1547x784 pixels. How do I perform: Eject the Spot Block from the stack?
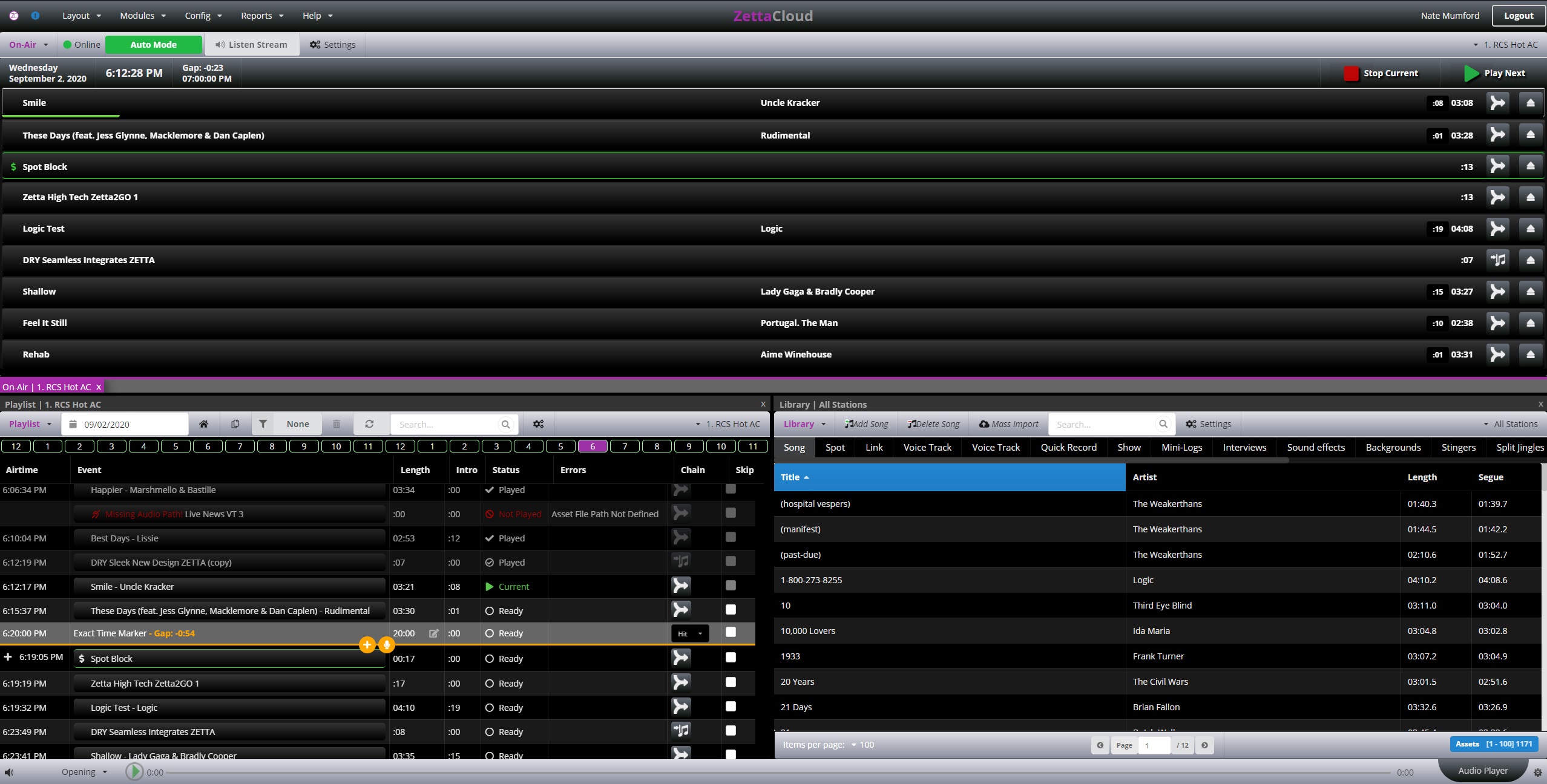pyautogui.click(x=1530, y=166)
